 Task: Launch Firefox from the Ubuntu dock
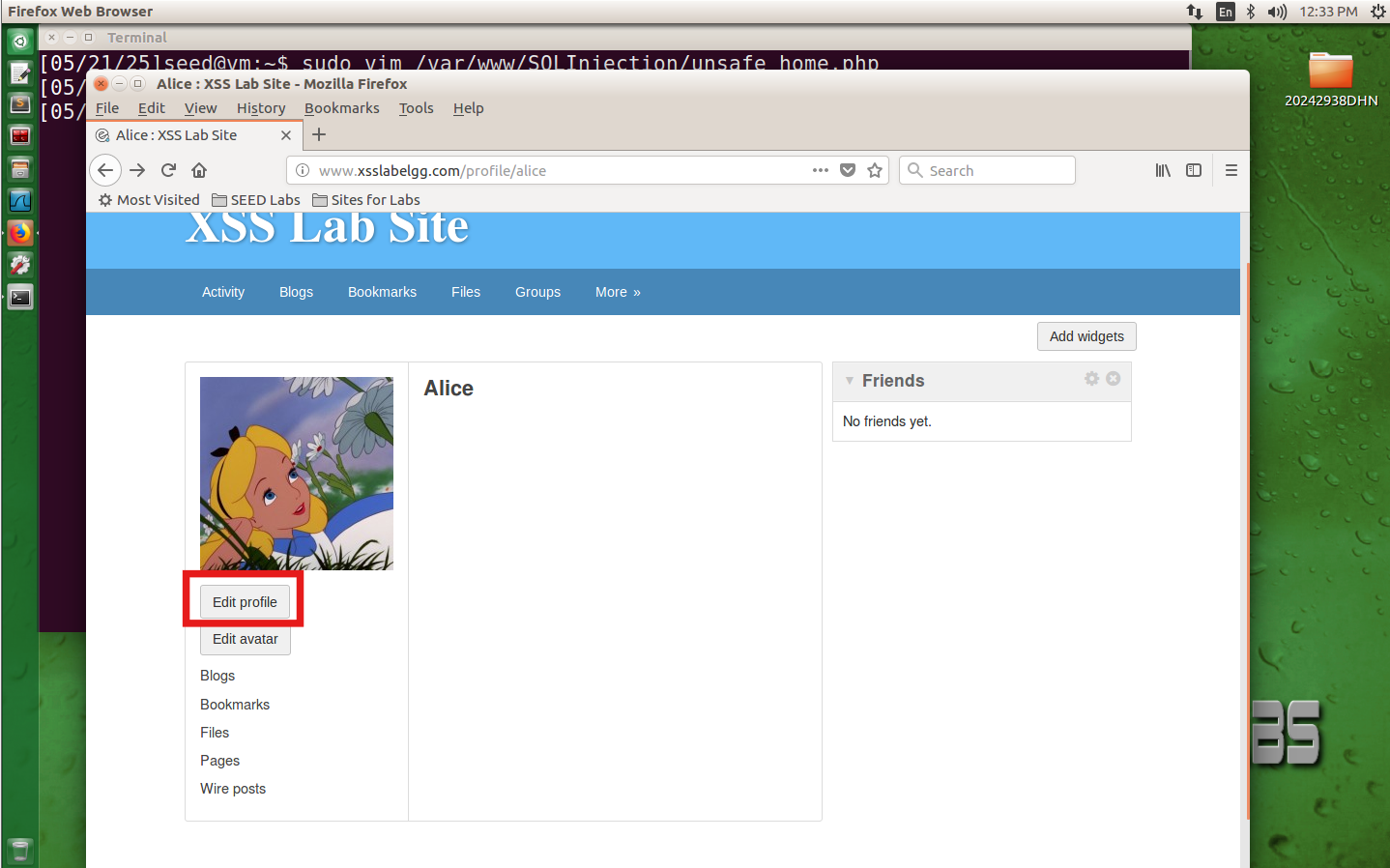[19, 233]
